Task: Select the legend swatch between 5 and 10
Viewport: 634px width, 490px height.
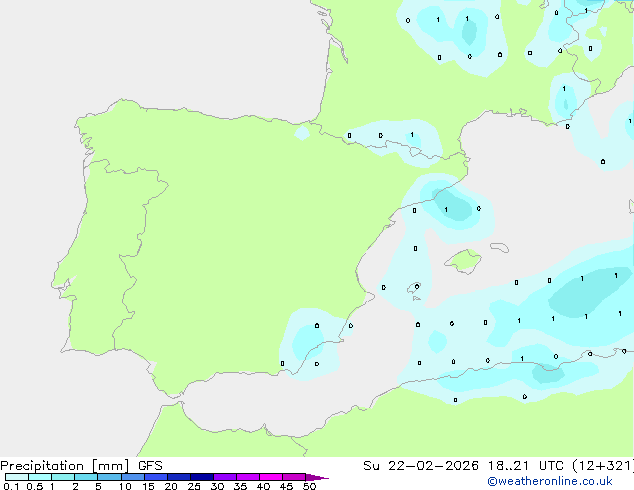Action: pos(109,477)
